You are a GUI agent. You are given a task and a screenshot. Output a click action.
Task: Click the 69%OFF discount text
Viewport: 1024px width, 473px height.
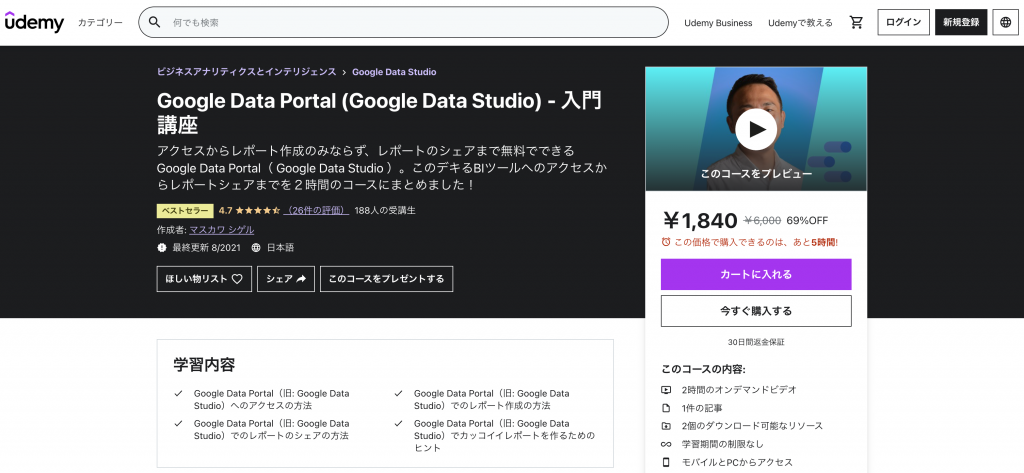(x=807, y=221)
